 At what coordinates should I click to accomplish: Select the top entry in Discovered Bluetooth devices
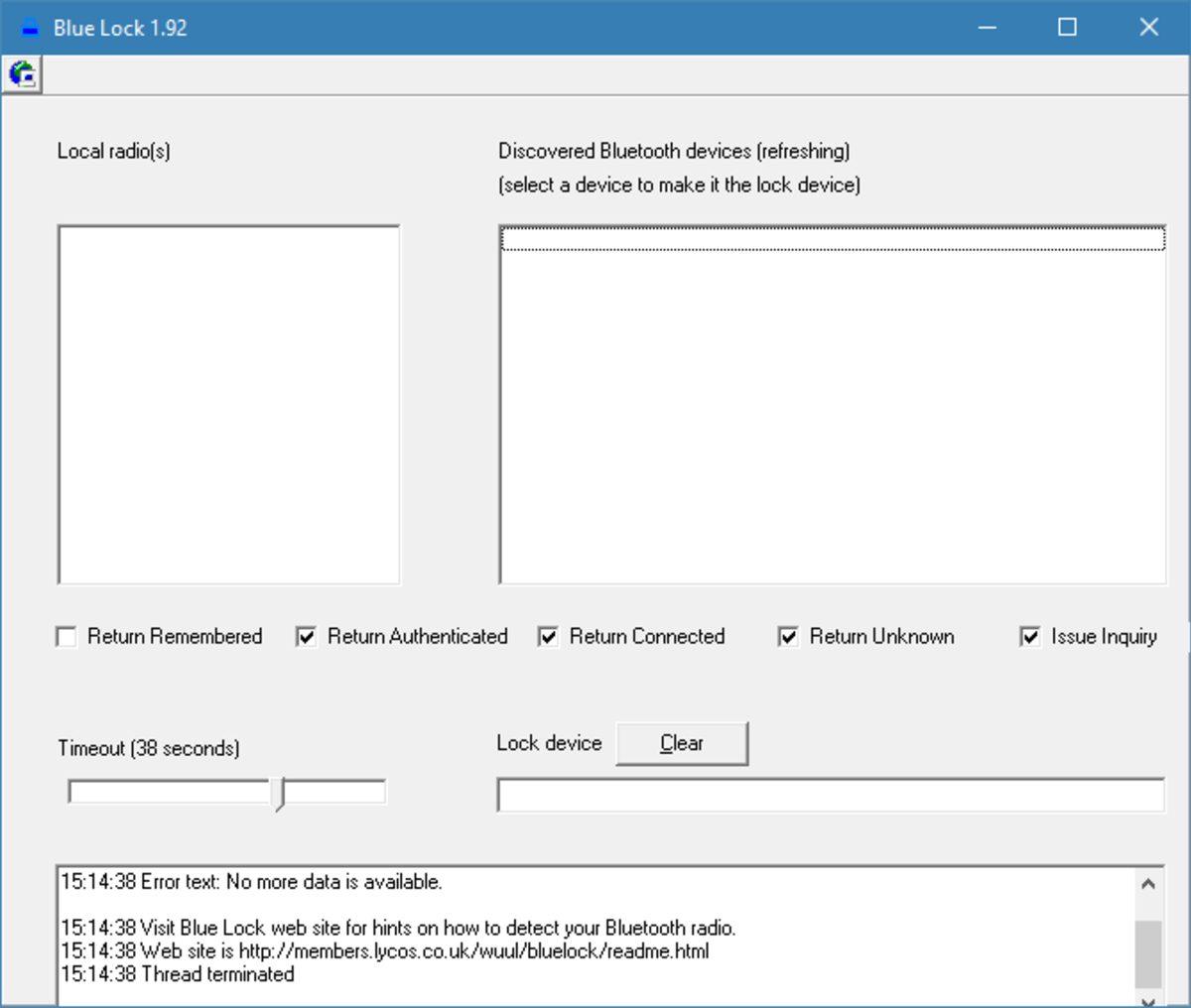coord(834,238)
